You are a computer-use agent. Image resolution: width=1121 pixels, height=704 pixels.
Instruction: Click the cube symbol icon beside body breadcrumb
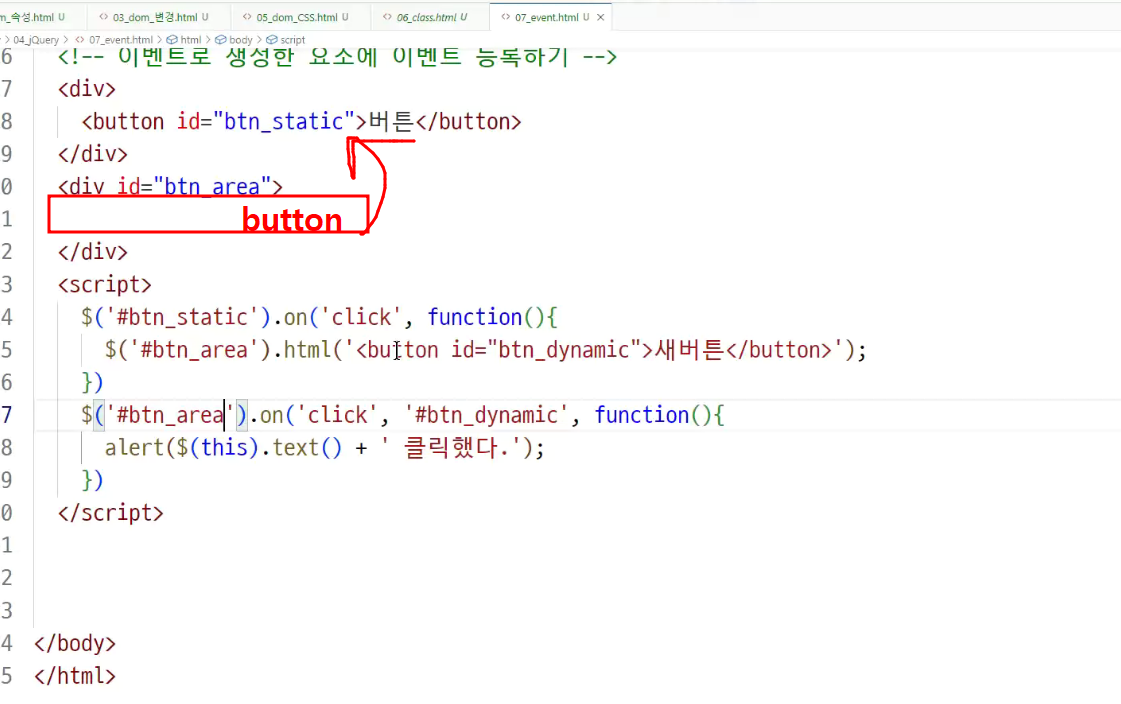221,40
